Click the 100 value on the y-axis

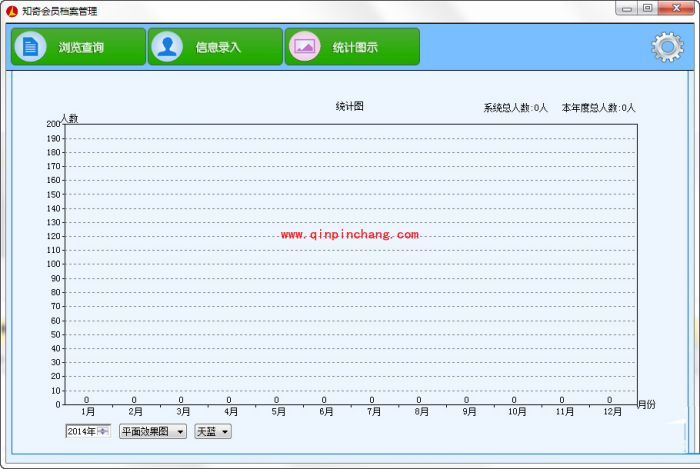pyautogui.click(x=53, y=264)
